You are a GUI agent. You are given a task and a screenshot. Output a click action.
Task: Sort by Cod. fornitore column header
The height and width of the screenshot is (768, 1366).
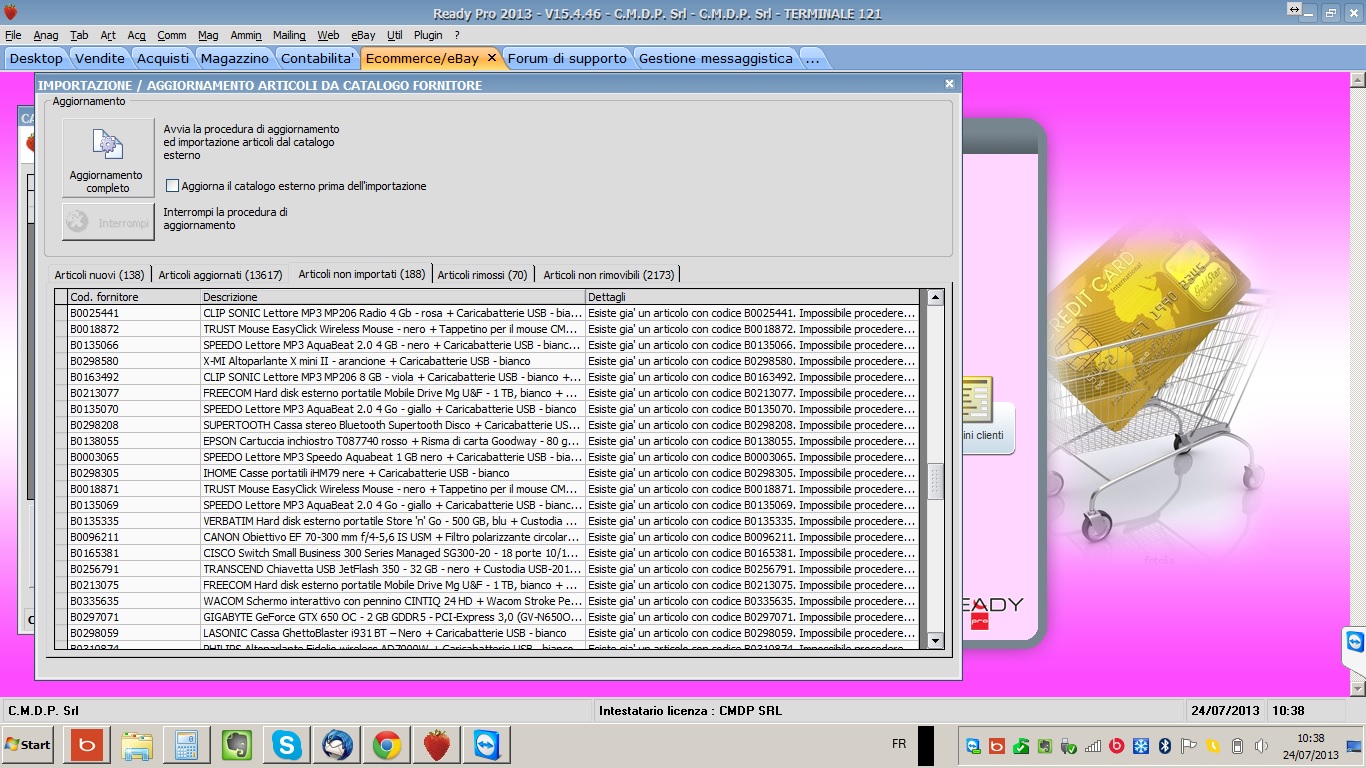click(x=133, y=297)
